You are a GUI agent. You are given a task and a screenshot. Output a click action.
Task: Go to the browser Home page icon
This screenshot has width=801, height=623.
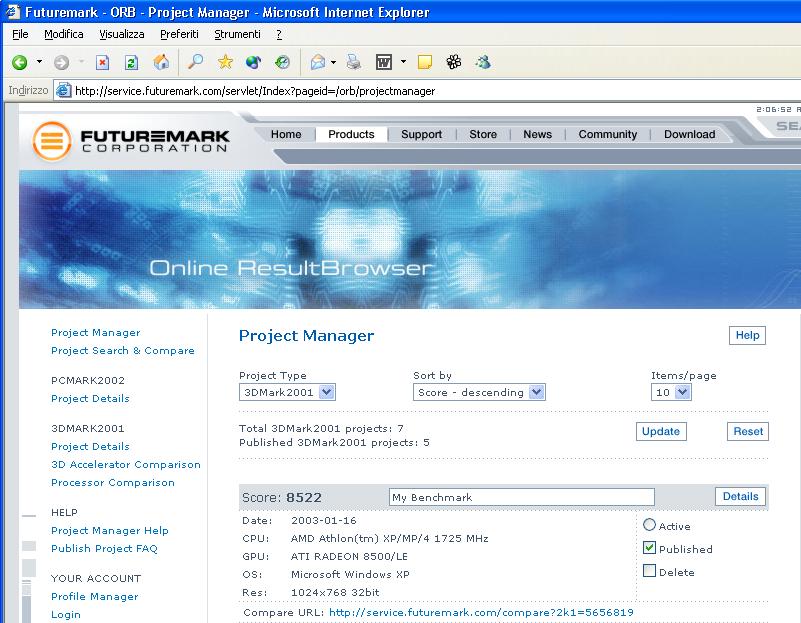pos(161,62)
